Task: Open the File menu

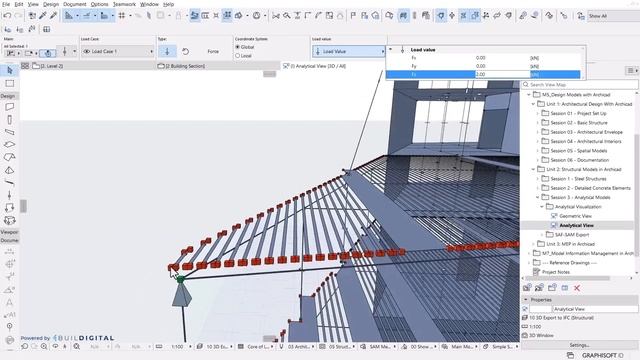Action: click(x=6, y=4)
